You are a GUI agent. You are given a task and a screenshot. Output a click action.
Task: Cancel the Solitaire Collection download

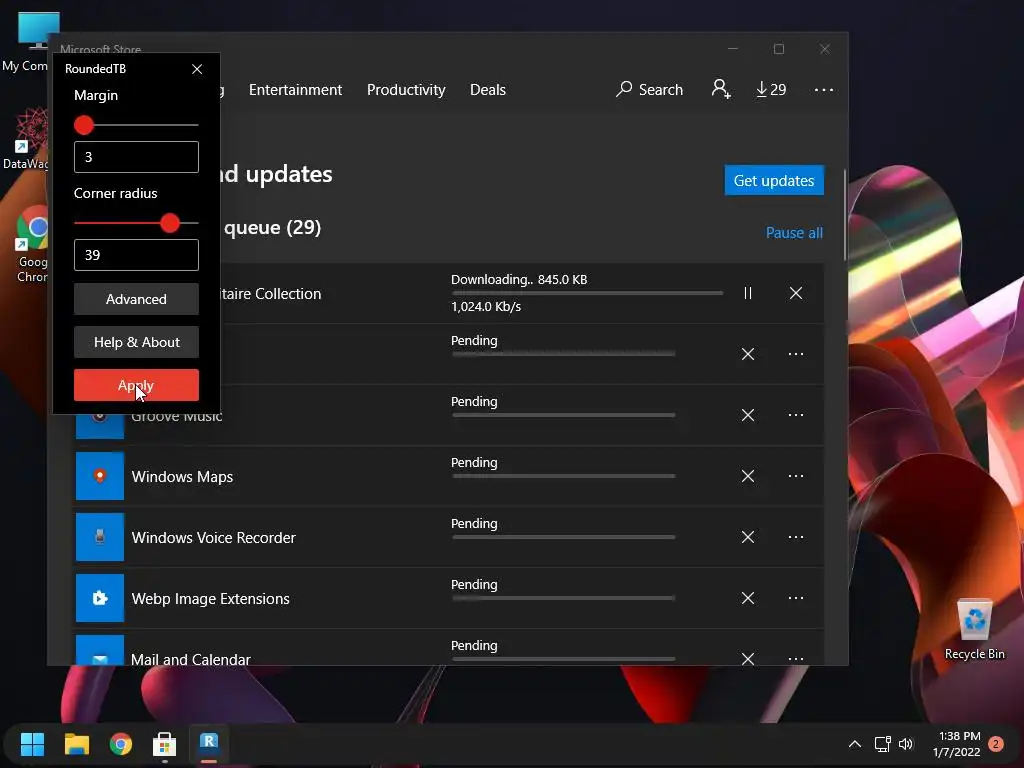(x=795, y=293)
